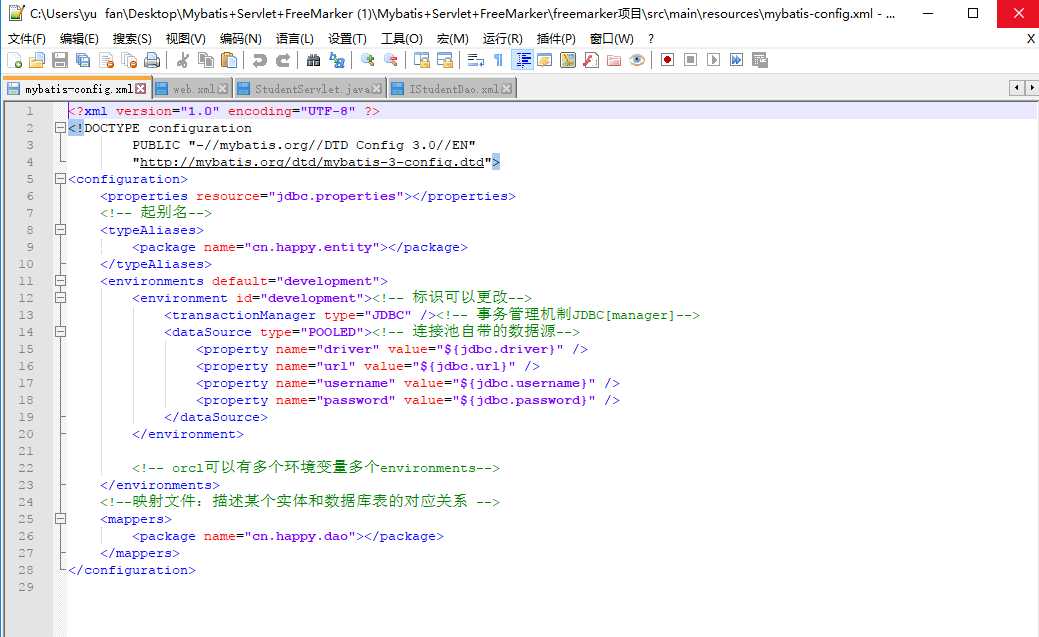1039x637 pixels.
Task: Switch to the StudentServlet.java tab
Action: [311, 89]
